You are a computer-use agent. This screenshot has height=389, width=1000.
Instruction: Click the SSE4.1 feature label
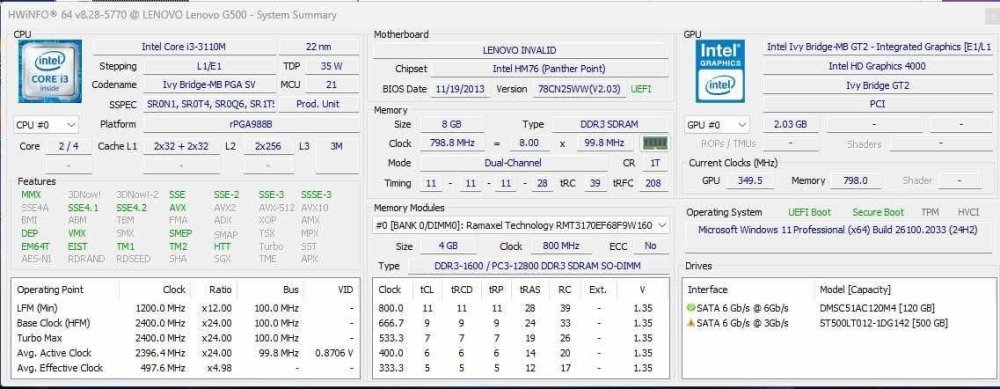click(84, 207)
